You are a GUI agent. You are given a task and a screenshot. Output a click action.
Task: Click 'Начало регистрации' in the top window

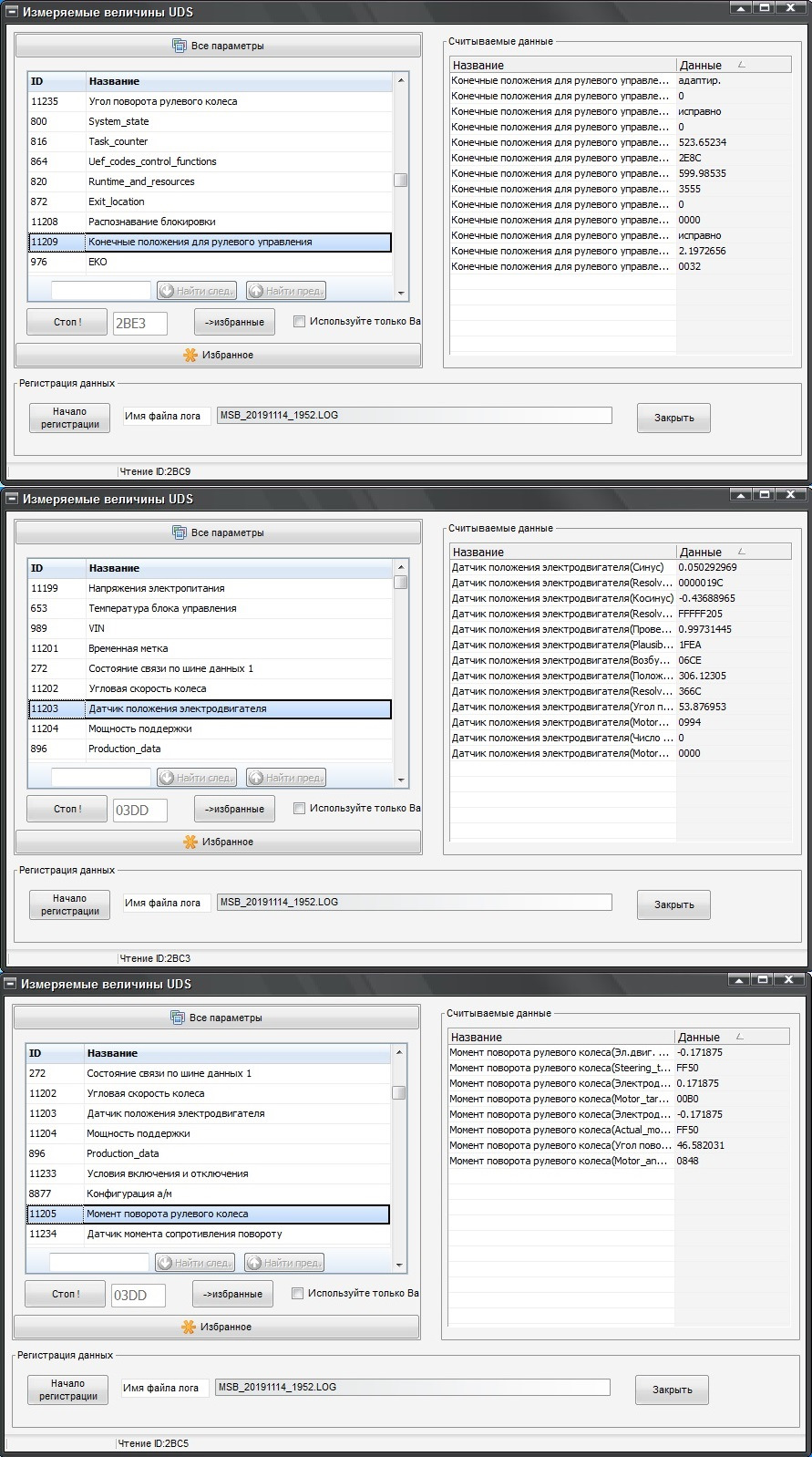pos(70,418)
